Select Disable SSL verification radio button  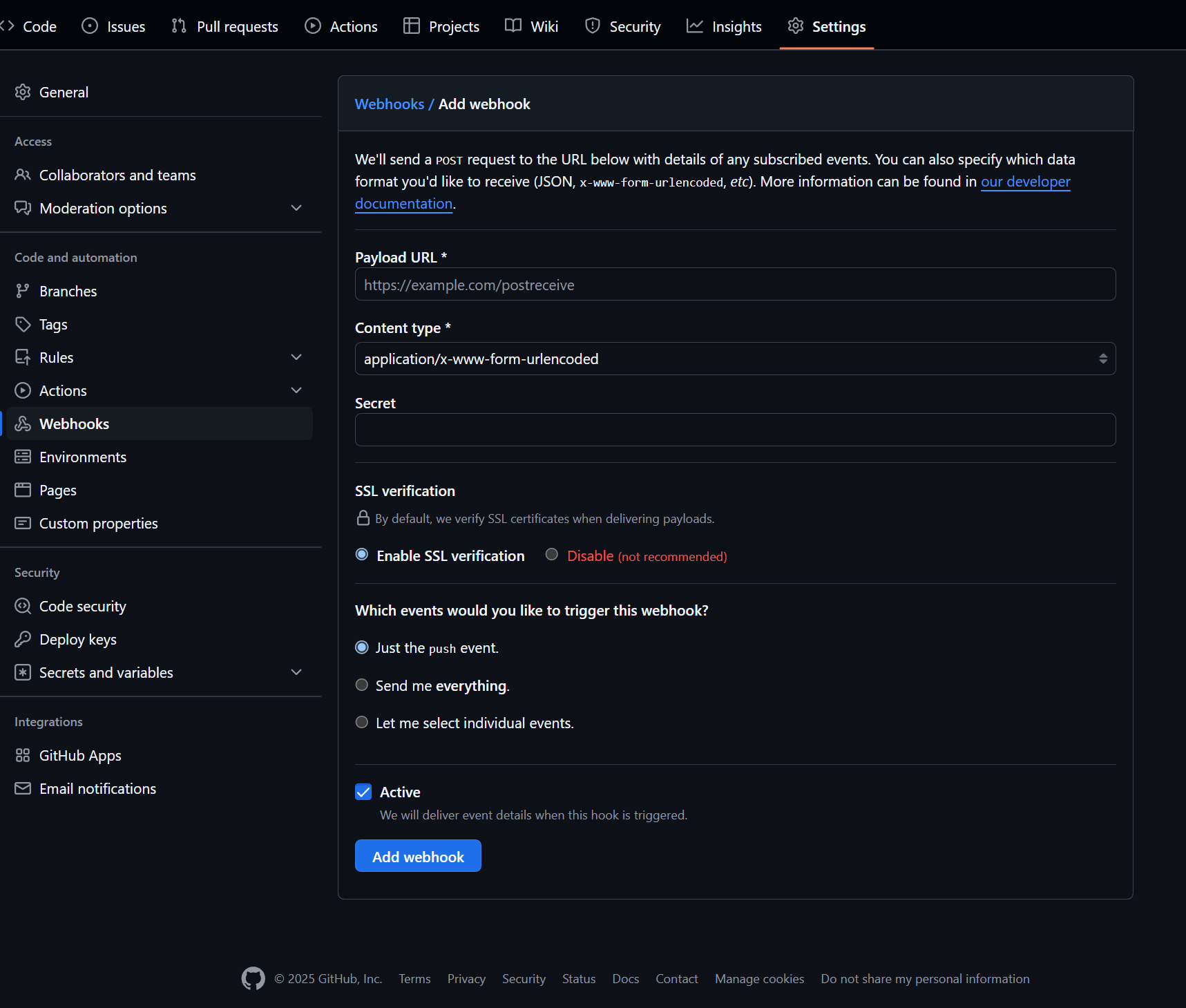(x=551, y=554)
